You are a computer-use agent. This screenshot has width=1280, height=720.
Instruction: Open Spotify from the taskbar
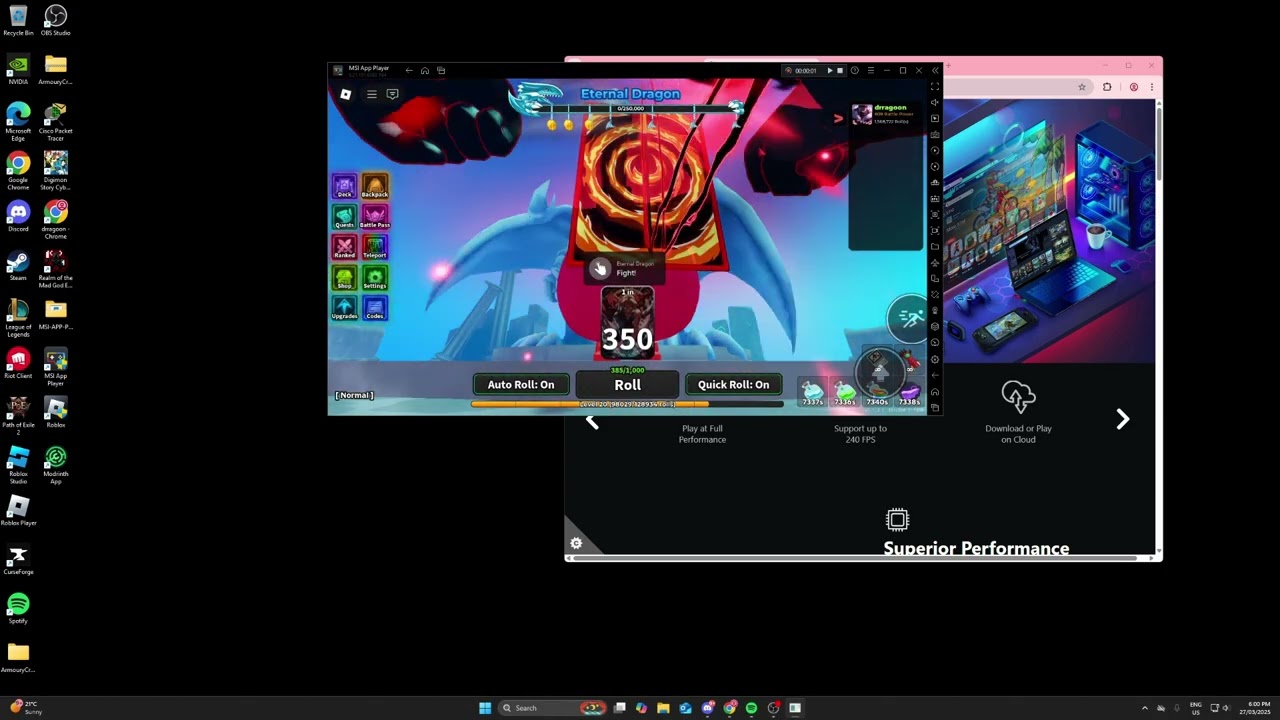click(751, 708)
